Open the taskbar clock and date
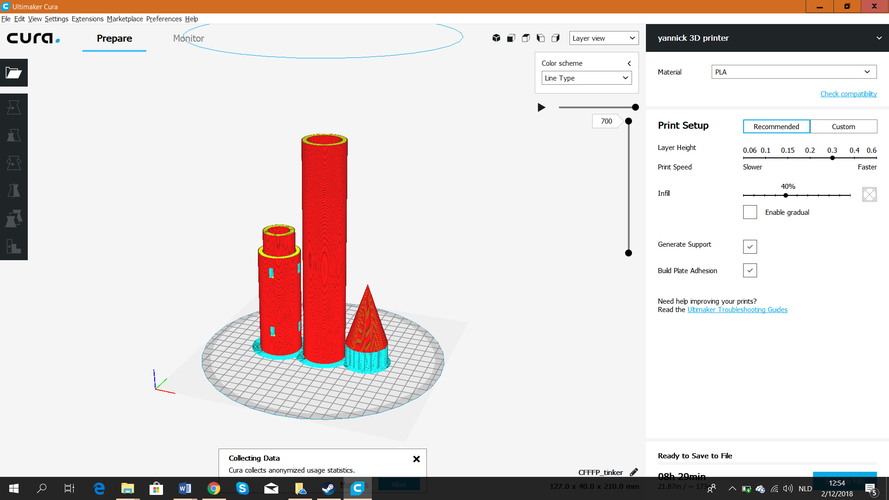The height and width of the screenshot is (500, 889). pyautogui.click(x=837, y=488)
